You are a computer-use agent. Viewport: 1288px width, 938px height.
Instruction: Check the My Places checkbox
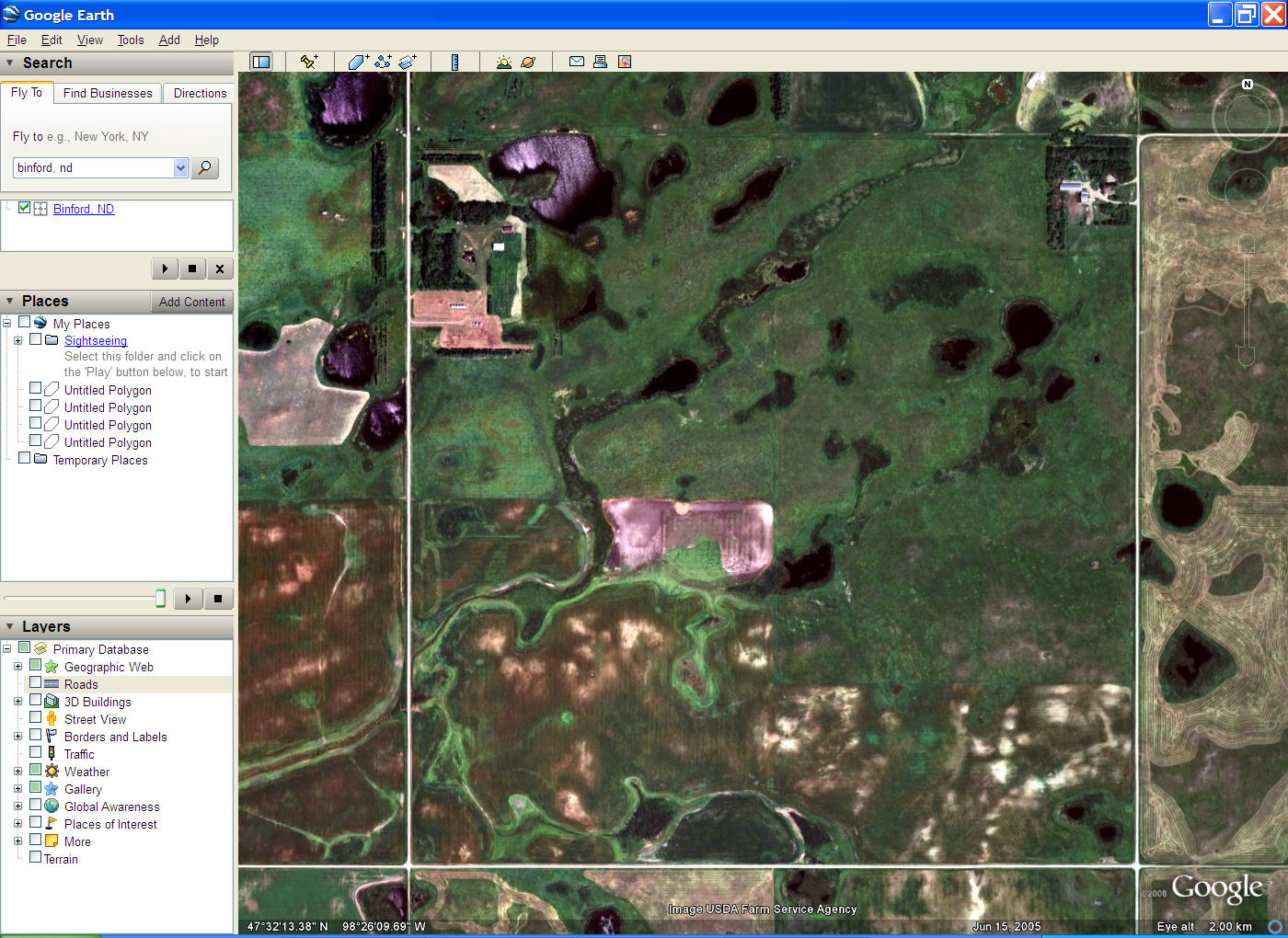[x=24, y=323]
